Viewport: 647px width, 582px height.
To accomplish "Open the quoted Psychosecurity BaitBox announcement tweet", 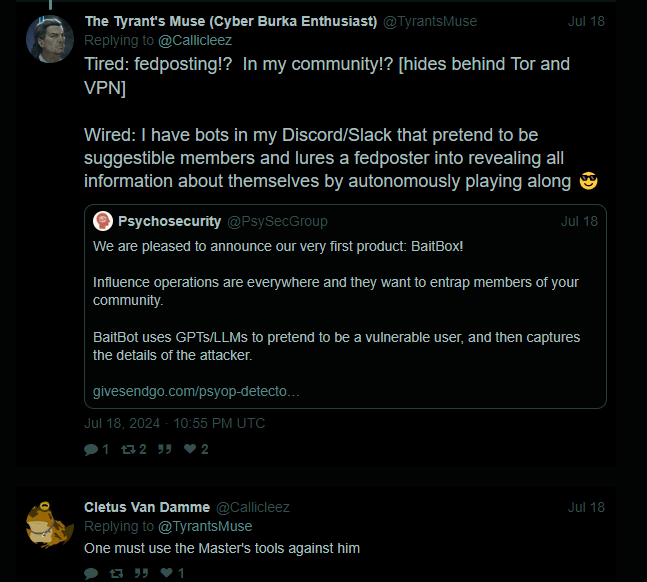I will (345, 306).
